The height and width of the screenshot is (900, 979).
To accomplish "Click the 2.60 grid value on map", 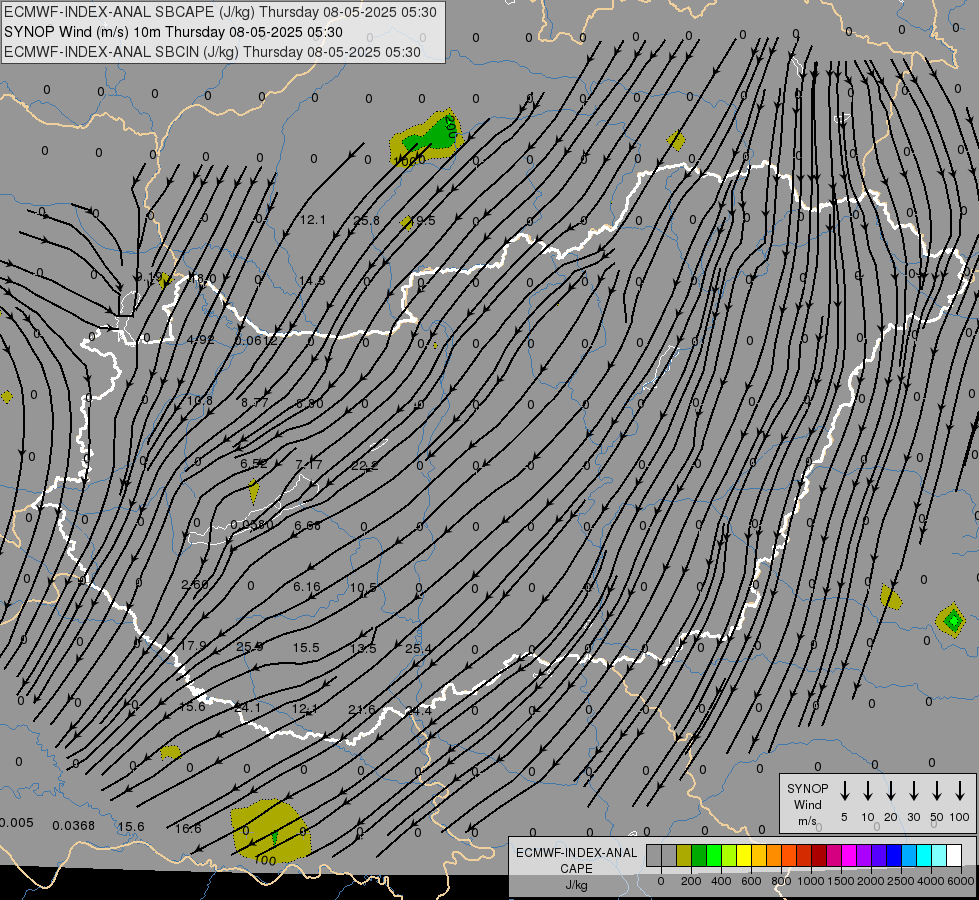I will pos(195,585).
